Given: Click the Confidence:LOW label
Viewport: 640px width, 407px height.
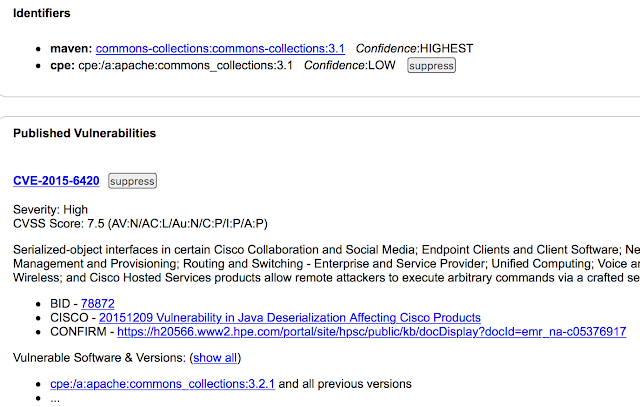Looking at the screenshot, I should [349, 65].
